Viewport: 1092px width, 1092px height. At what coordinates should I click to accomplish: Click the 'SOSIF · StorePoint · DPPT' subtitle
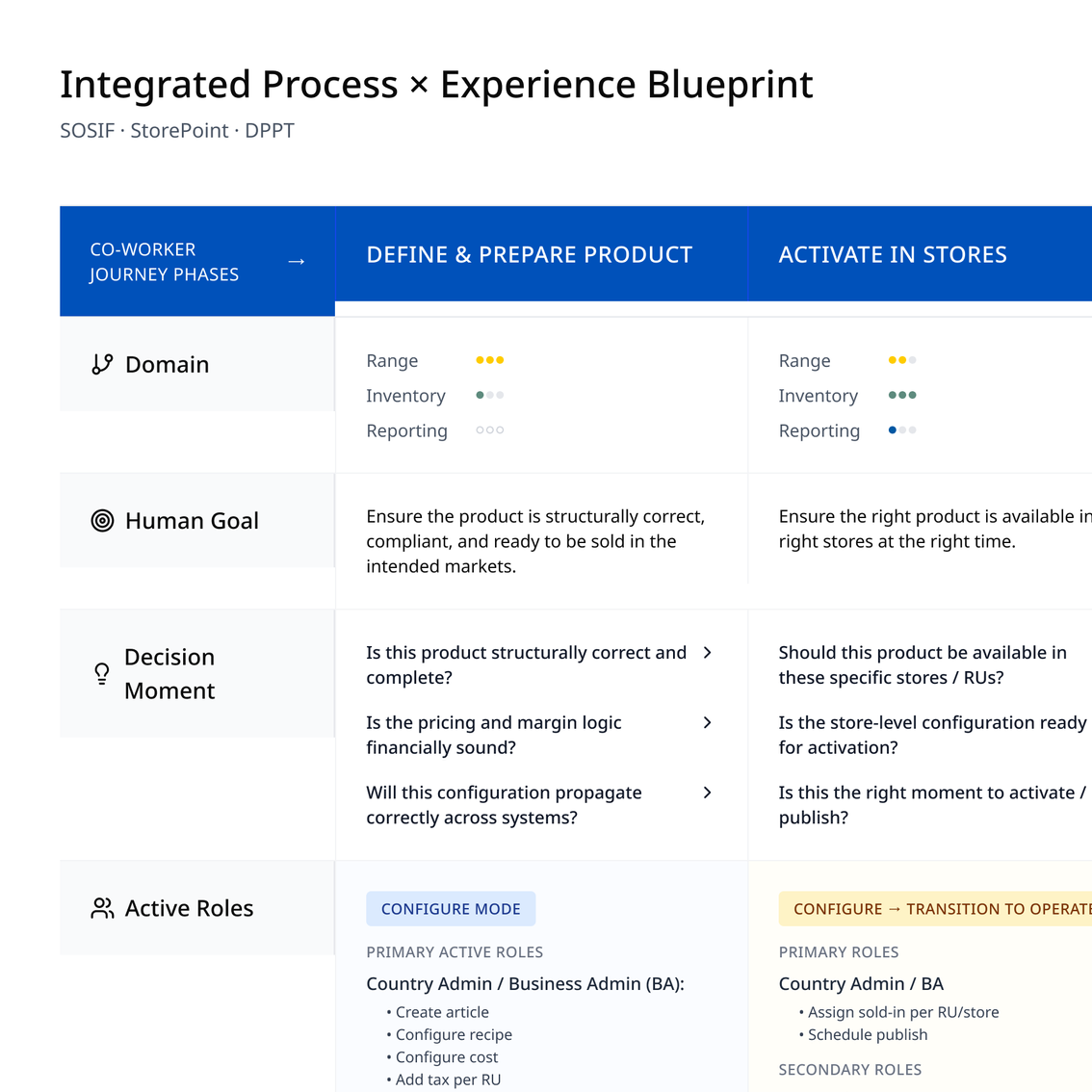(177, 130)
